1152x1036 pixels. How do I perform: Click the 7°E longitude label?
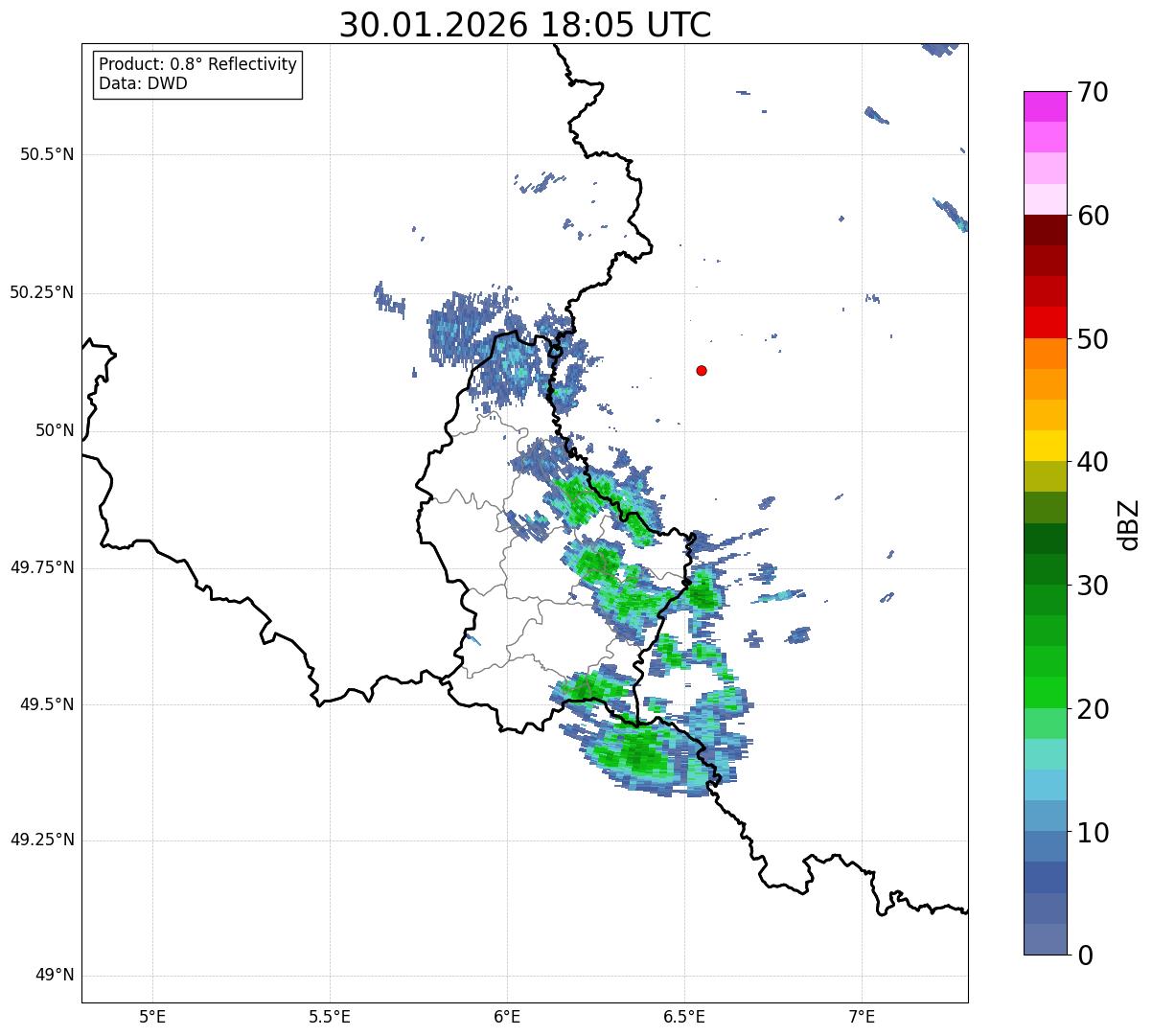862,1017
